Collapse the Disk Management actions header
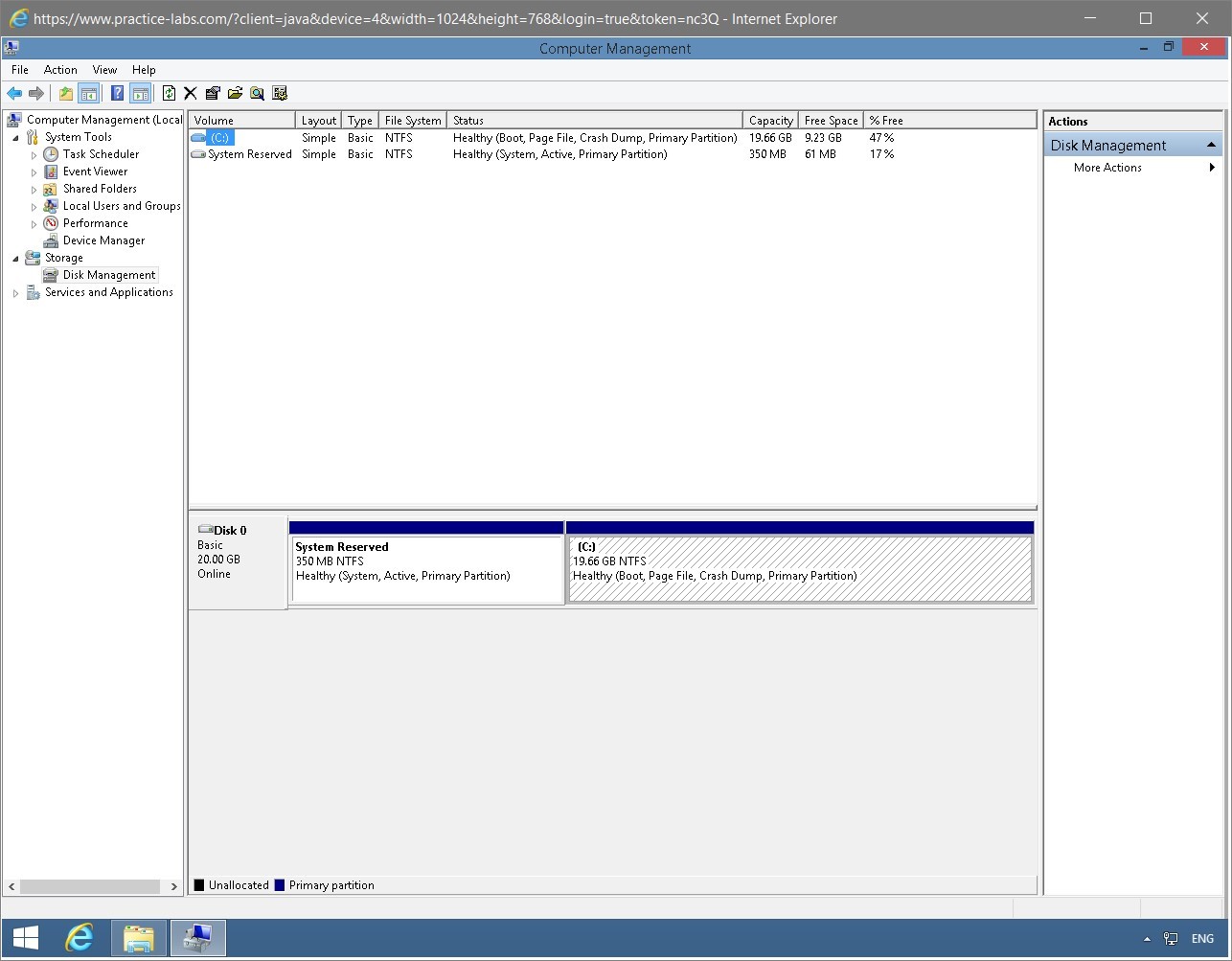 [x=1212, y=144]
